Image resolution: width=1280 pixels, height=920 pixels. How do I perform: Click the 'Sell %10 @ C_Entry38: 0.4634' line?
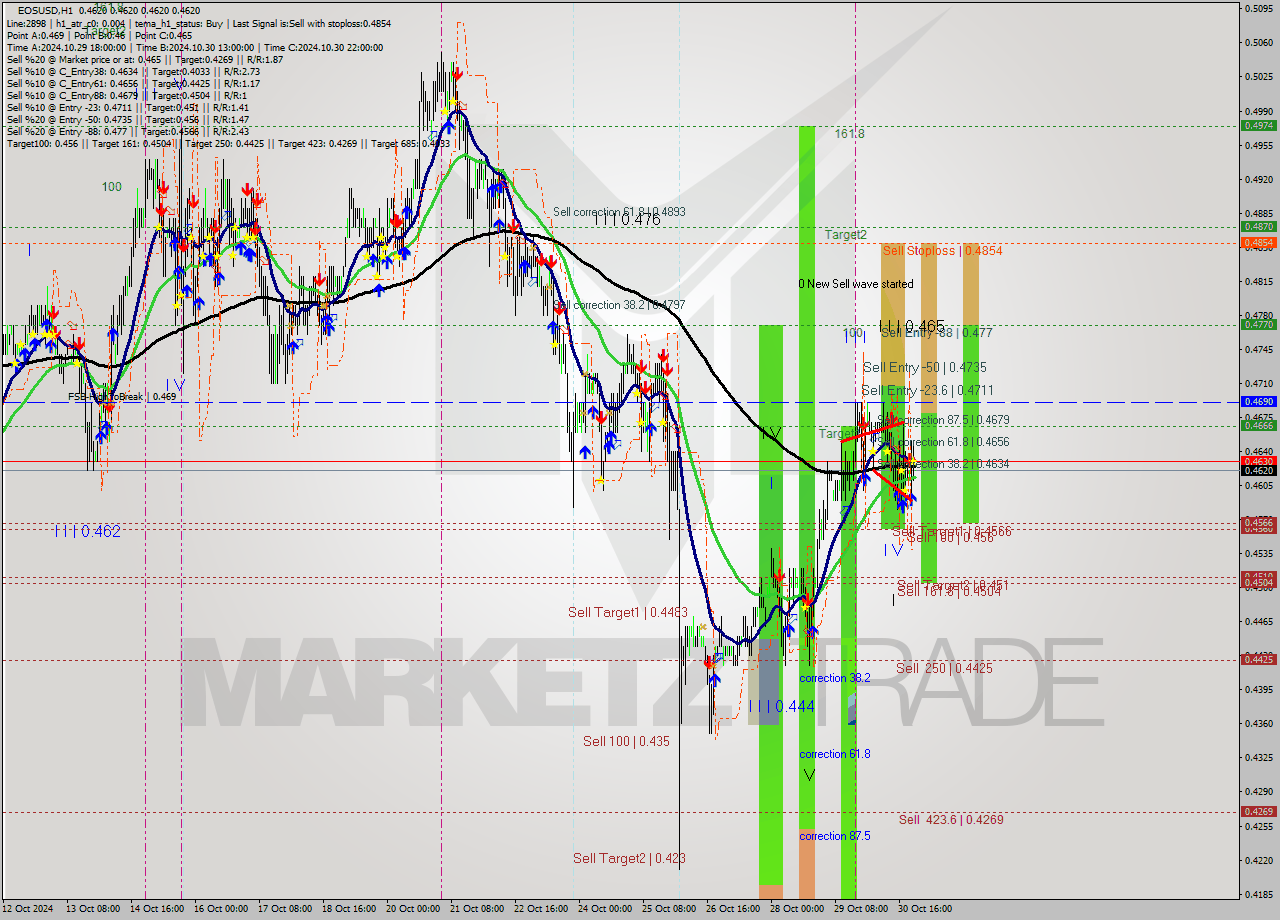[133, 71]
